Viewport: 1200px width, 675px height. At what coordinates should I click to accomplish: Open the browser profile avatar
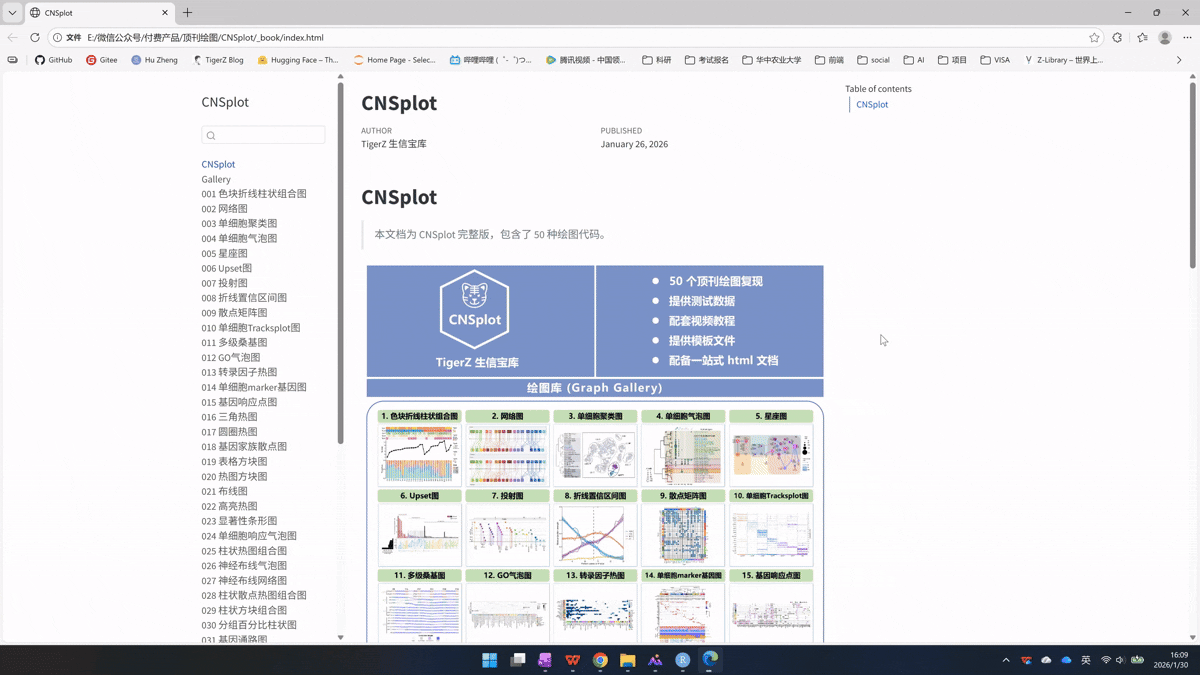tap(1165, 37)
